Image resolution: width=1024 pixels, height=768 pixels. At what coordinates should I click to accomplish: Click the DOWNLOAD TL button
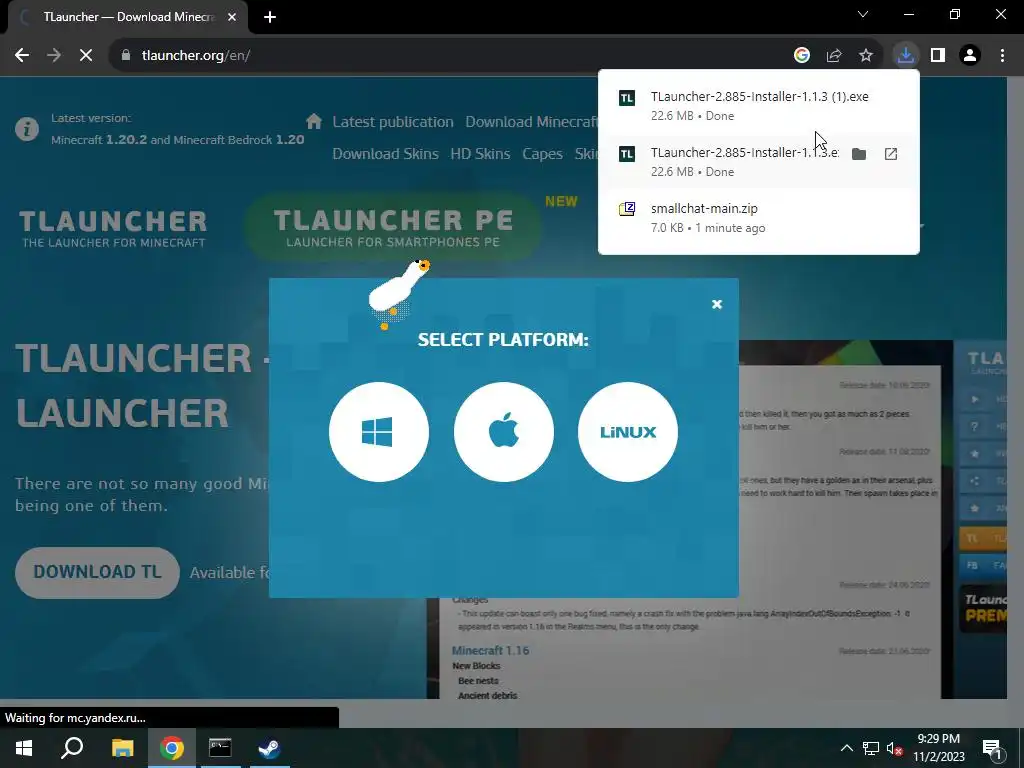[97, 573]
